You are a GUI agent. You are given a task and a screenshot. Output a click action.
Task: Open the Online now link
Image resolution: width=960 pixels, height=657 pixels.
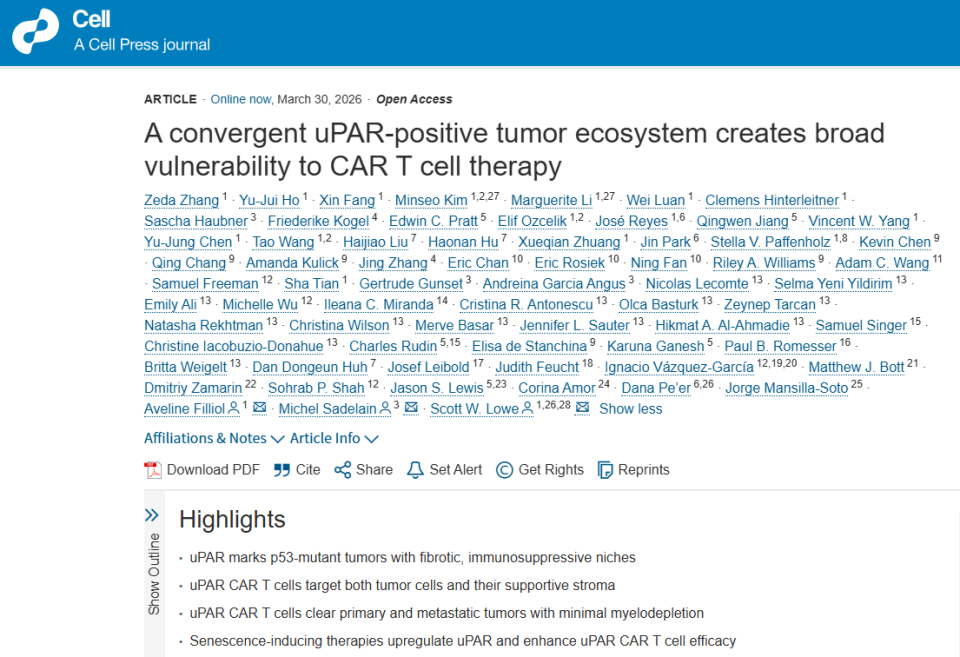tap(241, 99)
